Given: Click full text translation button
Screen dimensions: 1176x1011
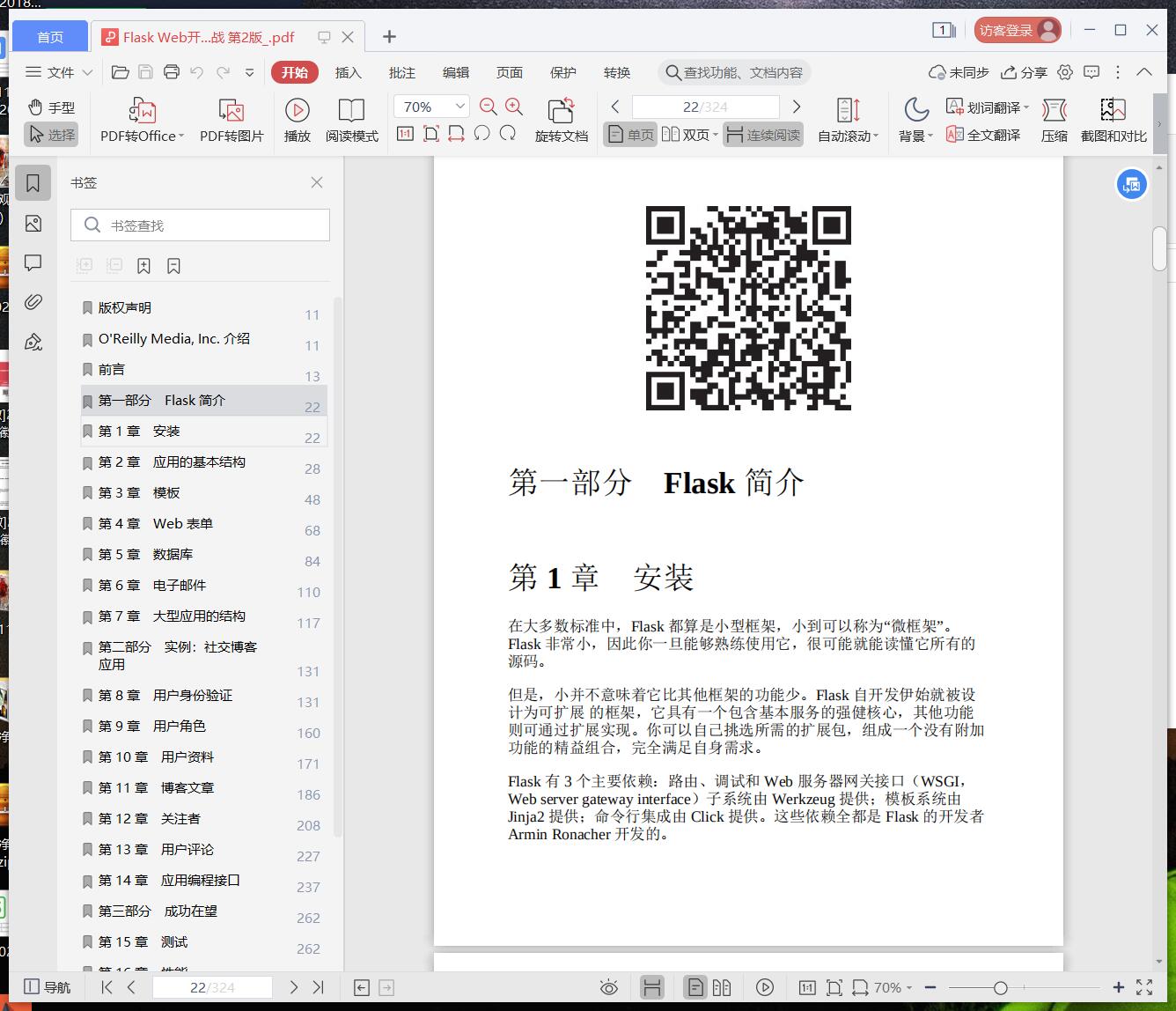Looking at the screenshot, I should (983, 135).
